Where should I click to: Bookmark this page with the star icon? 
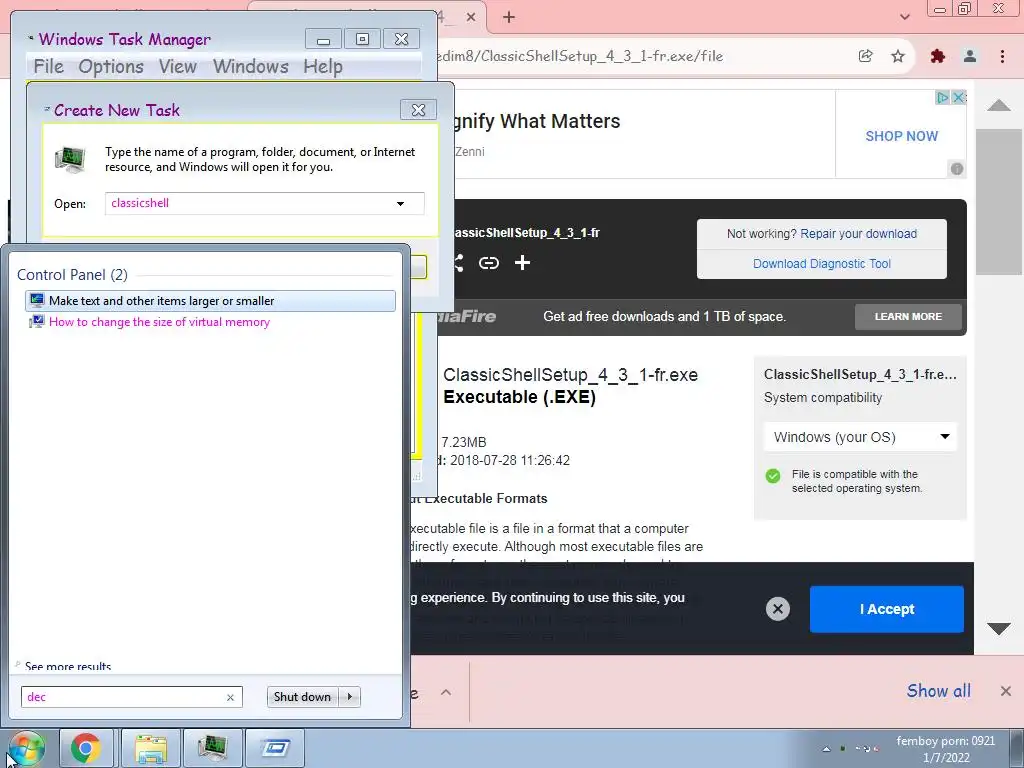click(898, 56)
